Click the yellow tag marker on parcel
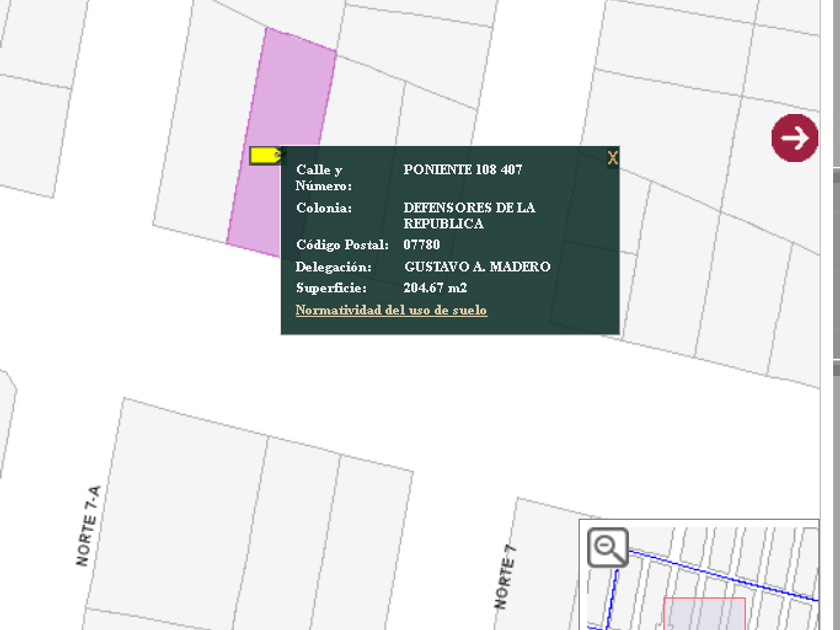This screenshot has width=840, height=630. (x=266, y=155)
